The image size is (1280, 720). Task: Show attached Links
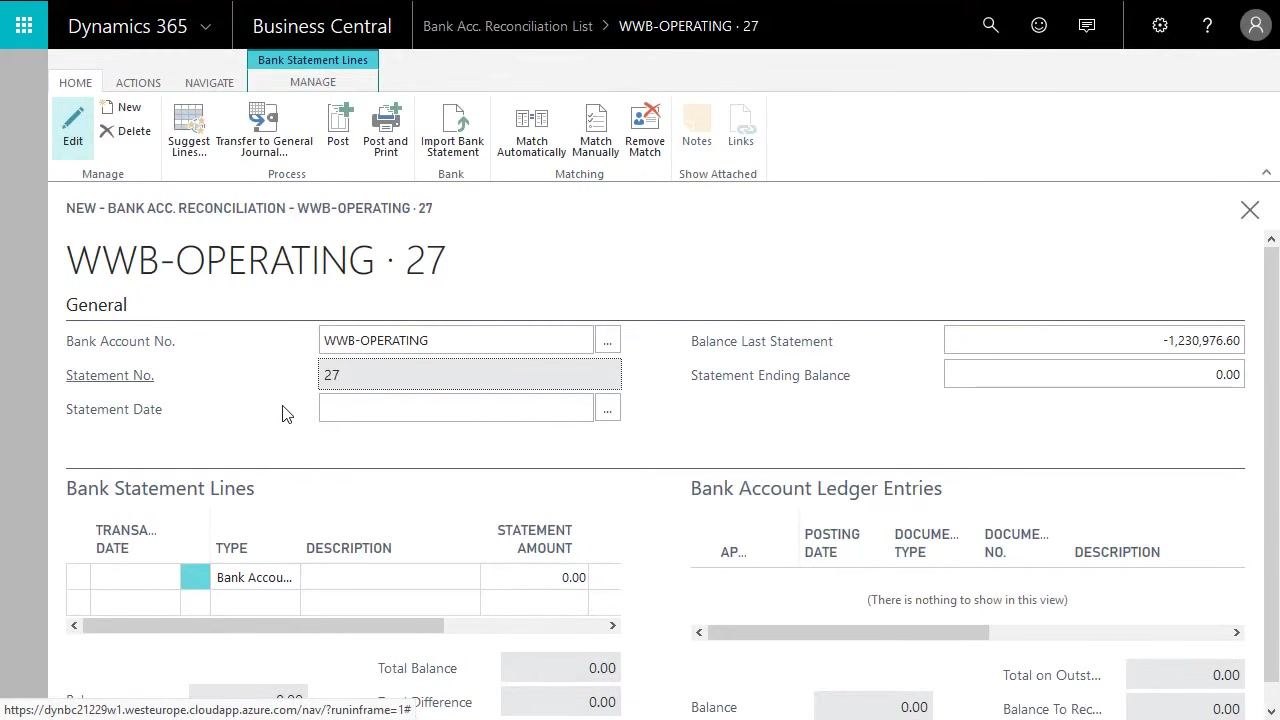tap(741, 126)
